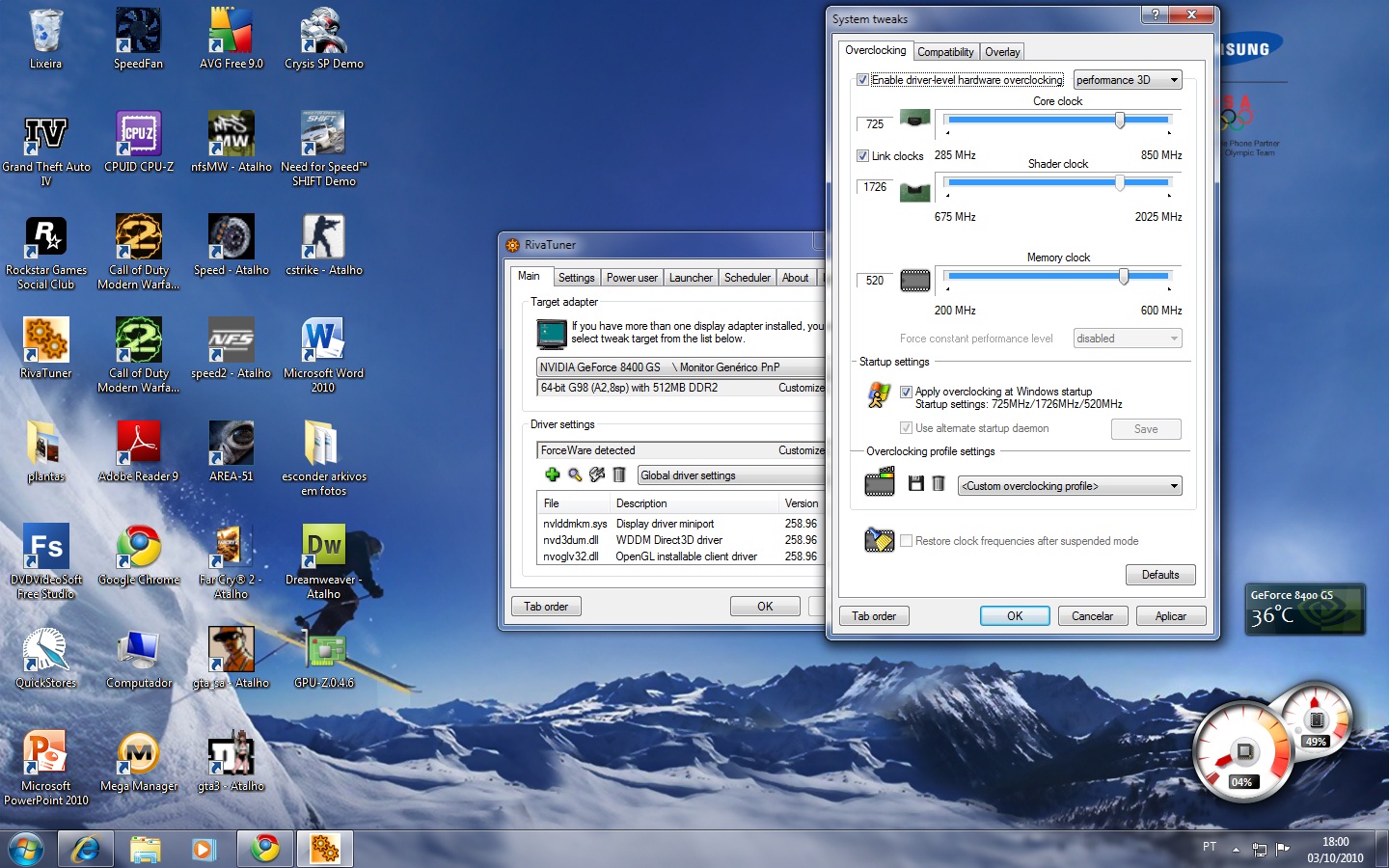The width and height of the screenshot is (1389, 868).
Task: Click the trash icon in RivaTuner driver settings
Action: 619,475
